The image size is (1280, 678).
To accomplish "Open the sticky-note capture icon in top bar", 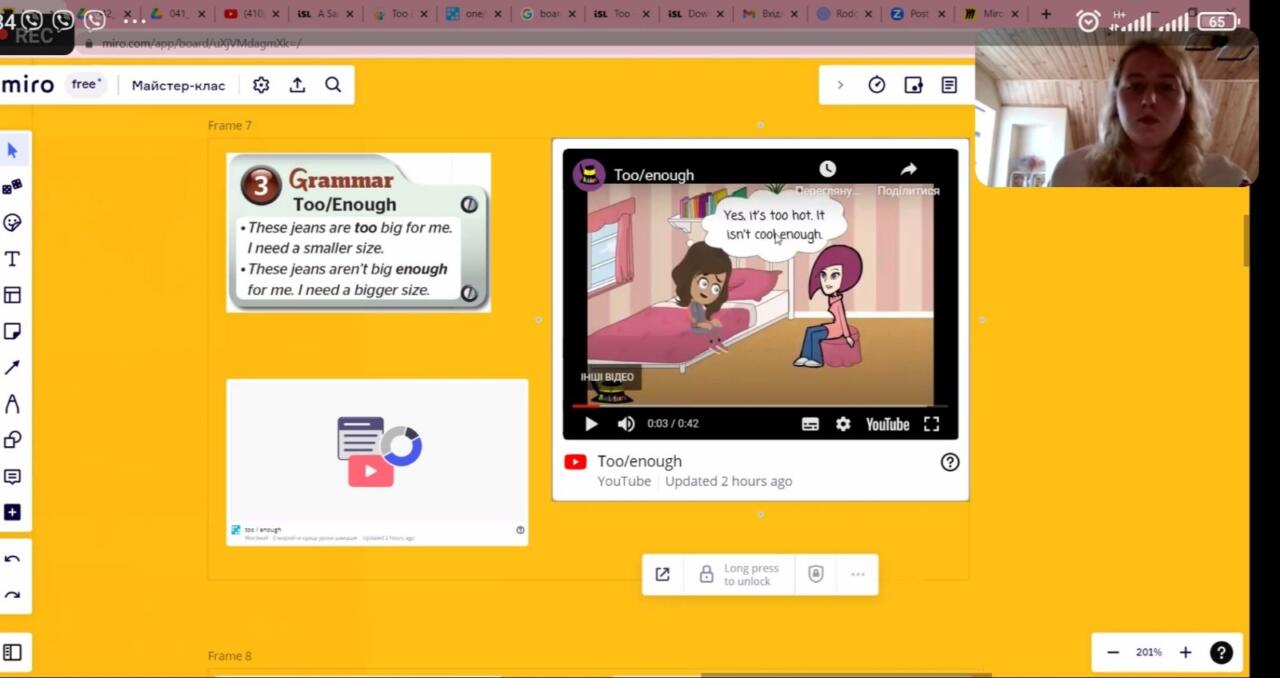I will click(913, 85).
